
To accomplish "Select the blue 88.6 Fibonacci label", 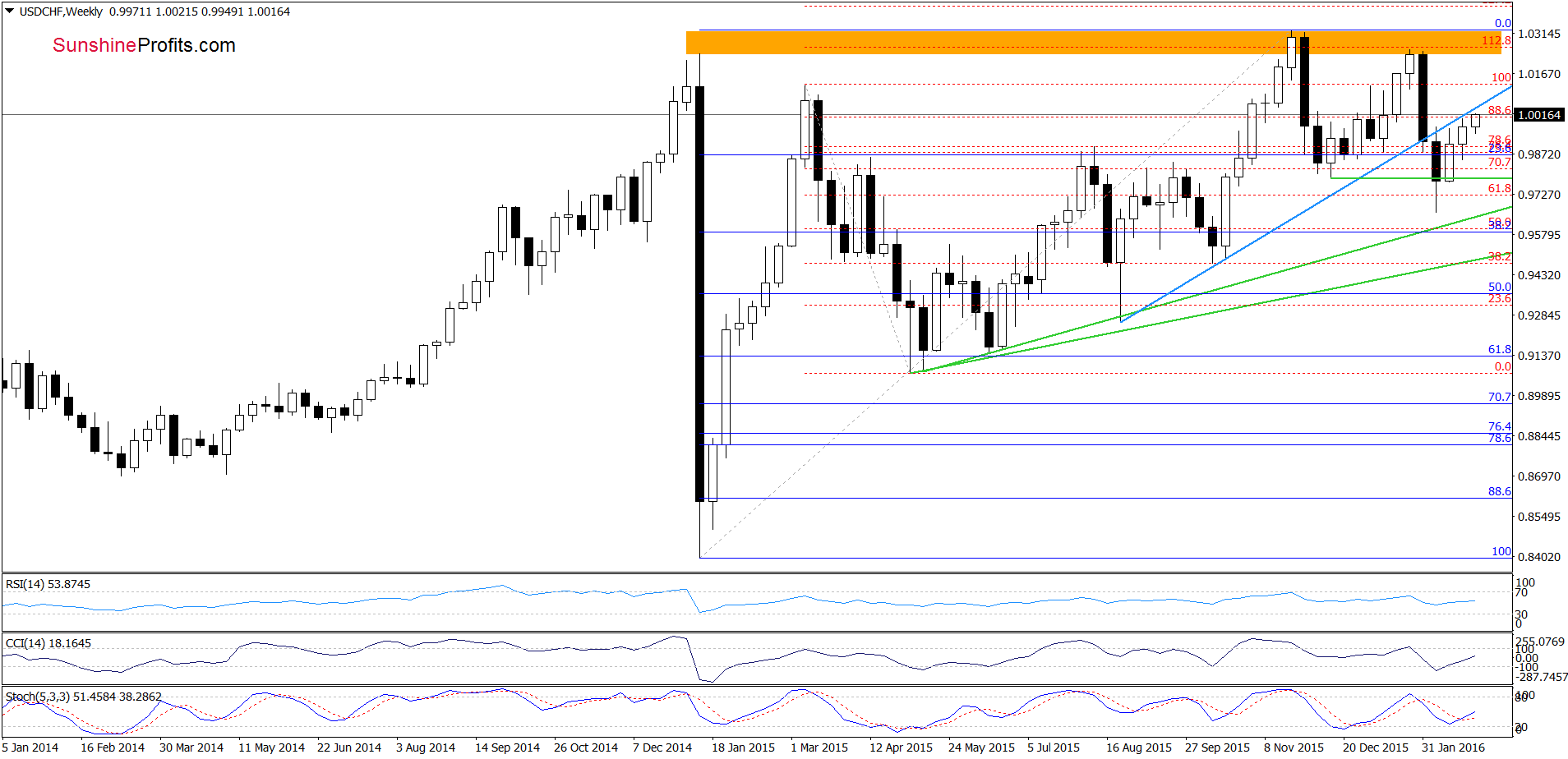I will click(x=1500, y=491).
